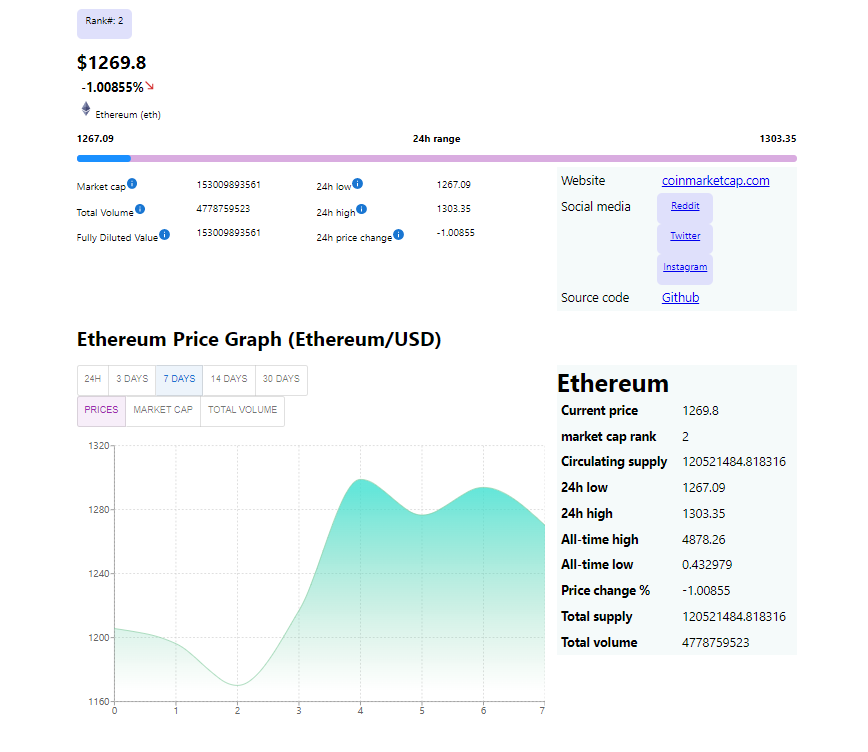Open the Twitter social media link
Screen dimensions: 868x752
pyautogui.click(x=685, y=236)
